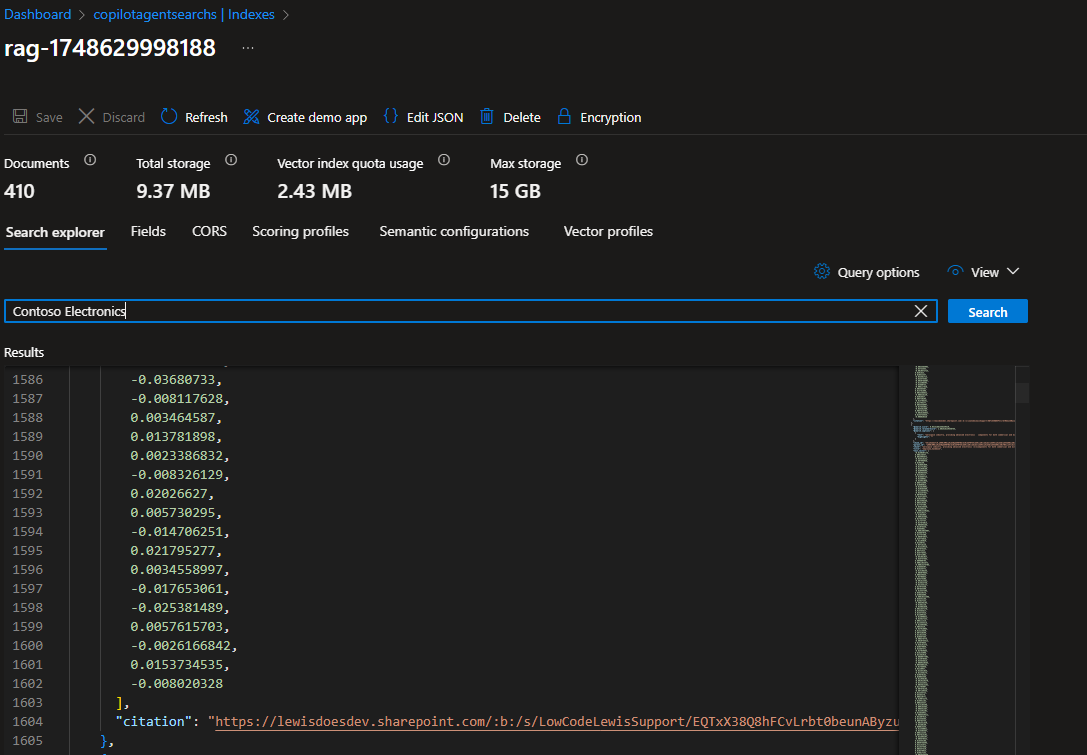Switch to the Fields tab
1087x755 pixels.
[148, 231]
